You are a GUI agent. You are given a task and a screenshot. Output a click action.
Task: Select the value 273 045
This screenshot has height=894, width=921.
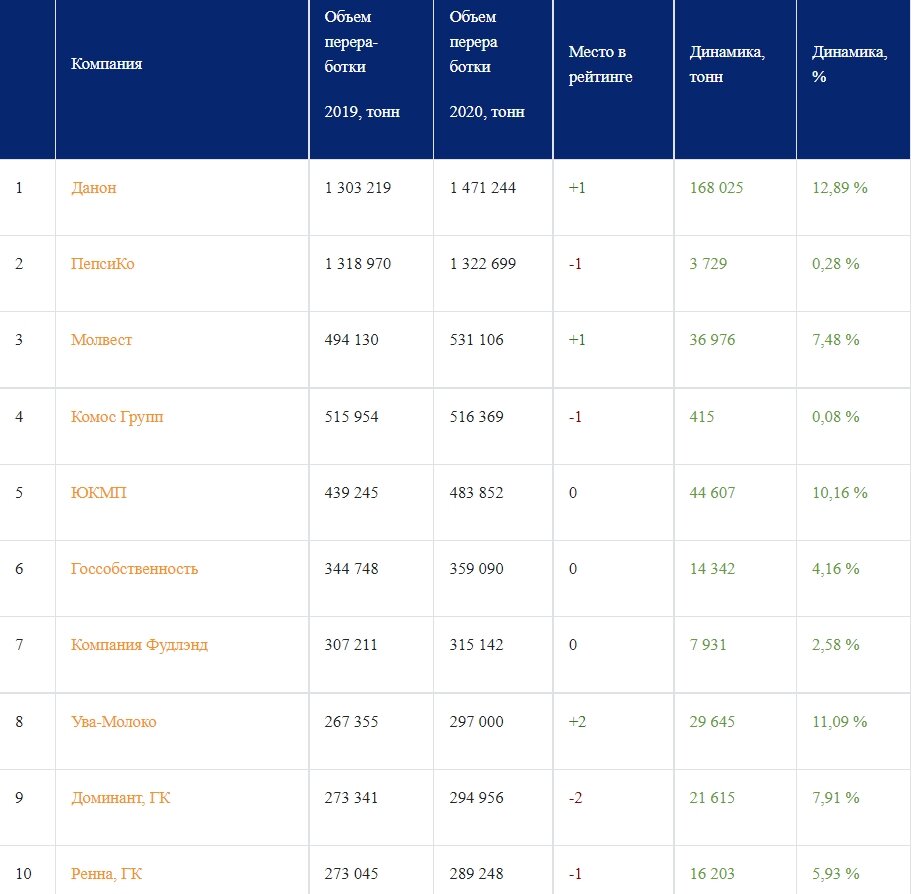(x=352, y=874)
